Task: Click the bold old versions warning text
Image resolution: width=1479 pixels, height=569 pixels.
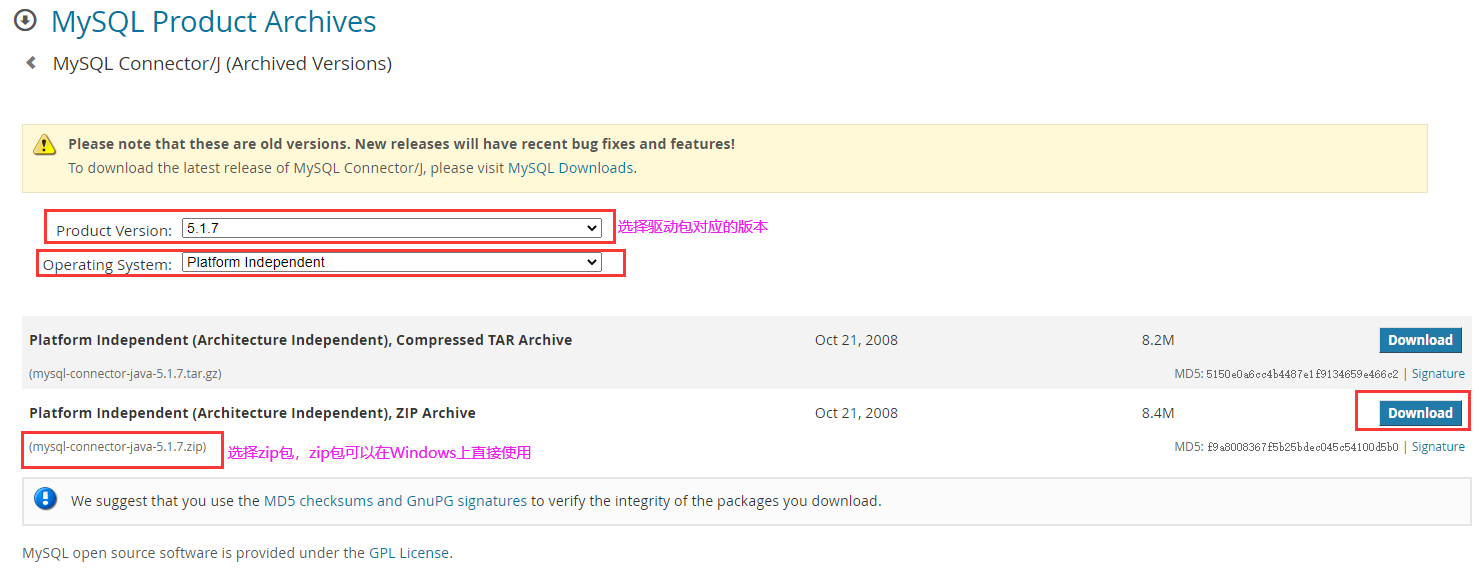Action: [401, 144]
